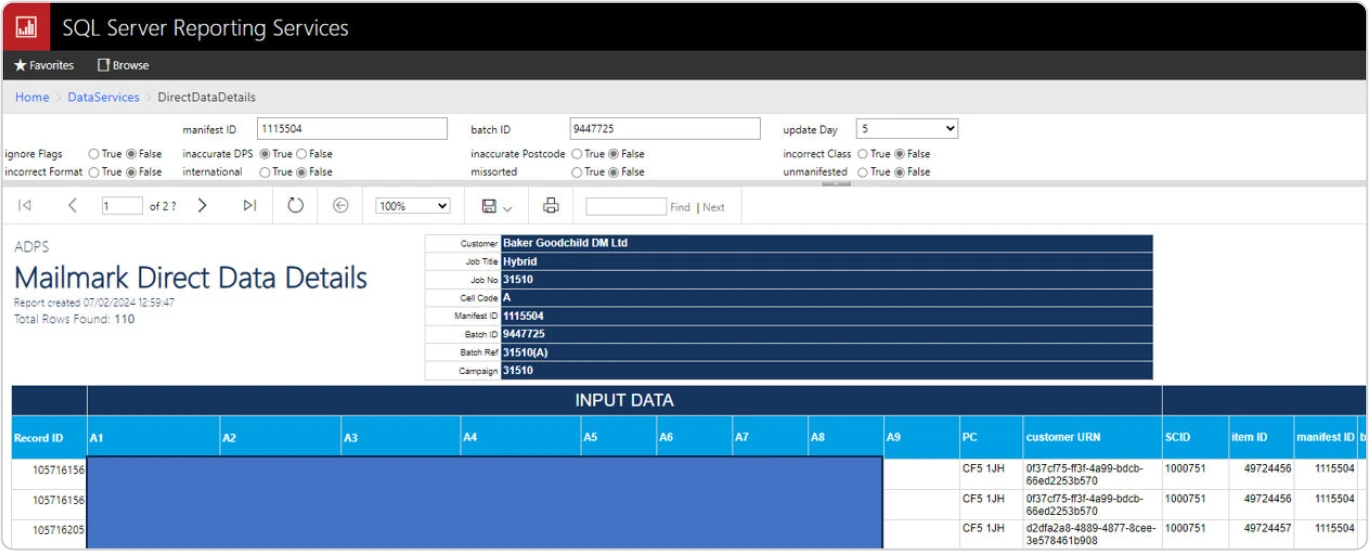Click the Find text search field

coord(626,206)
